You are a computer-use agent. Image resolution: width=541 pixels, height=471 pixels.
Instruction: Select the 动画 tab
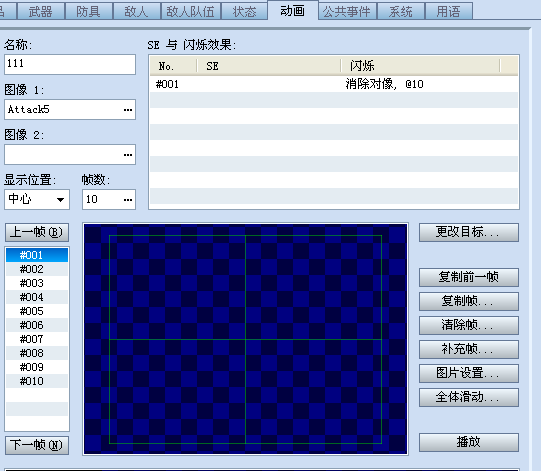tap(293, 11)
